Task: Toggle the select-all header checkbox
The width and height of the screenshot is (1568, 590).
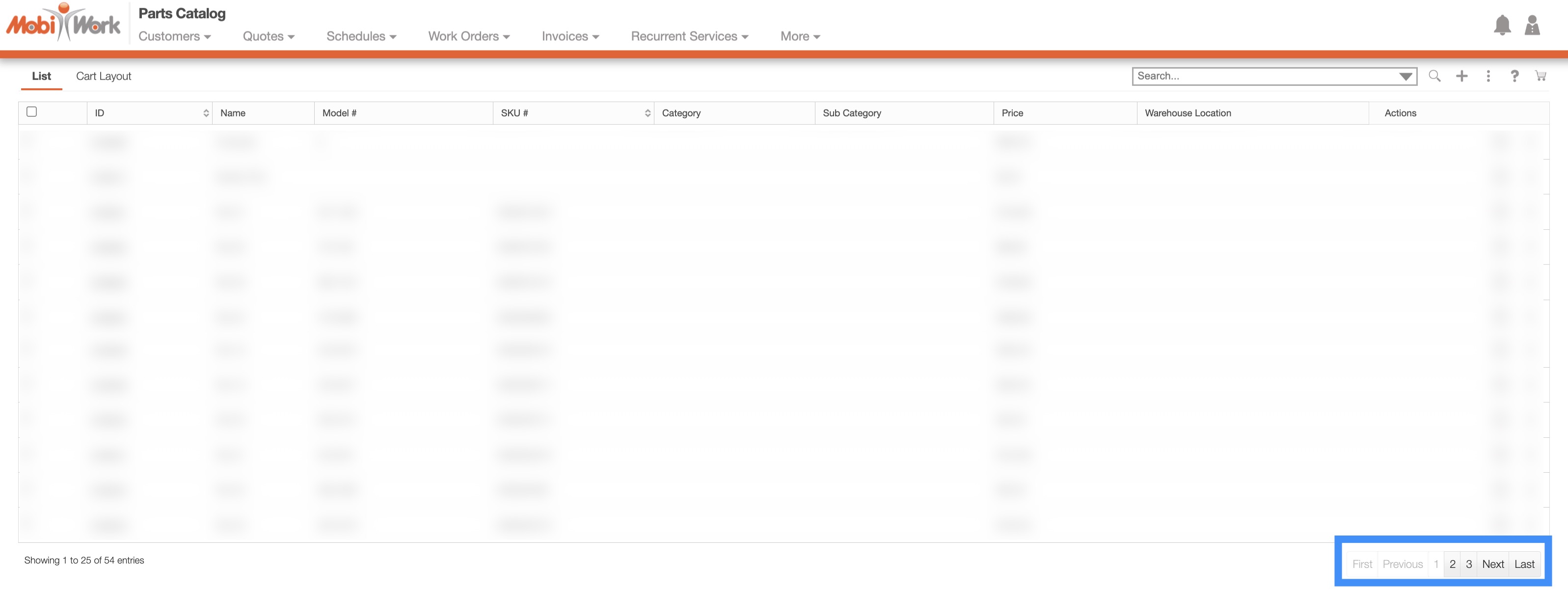Action: click(31, 112)
